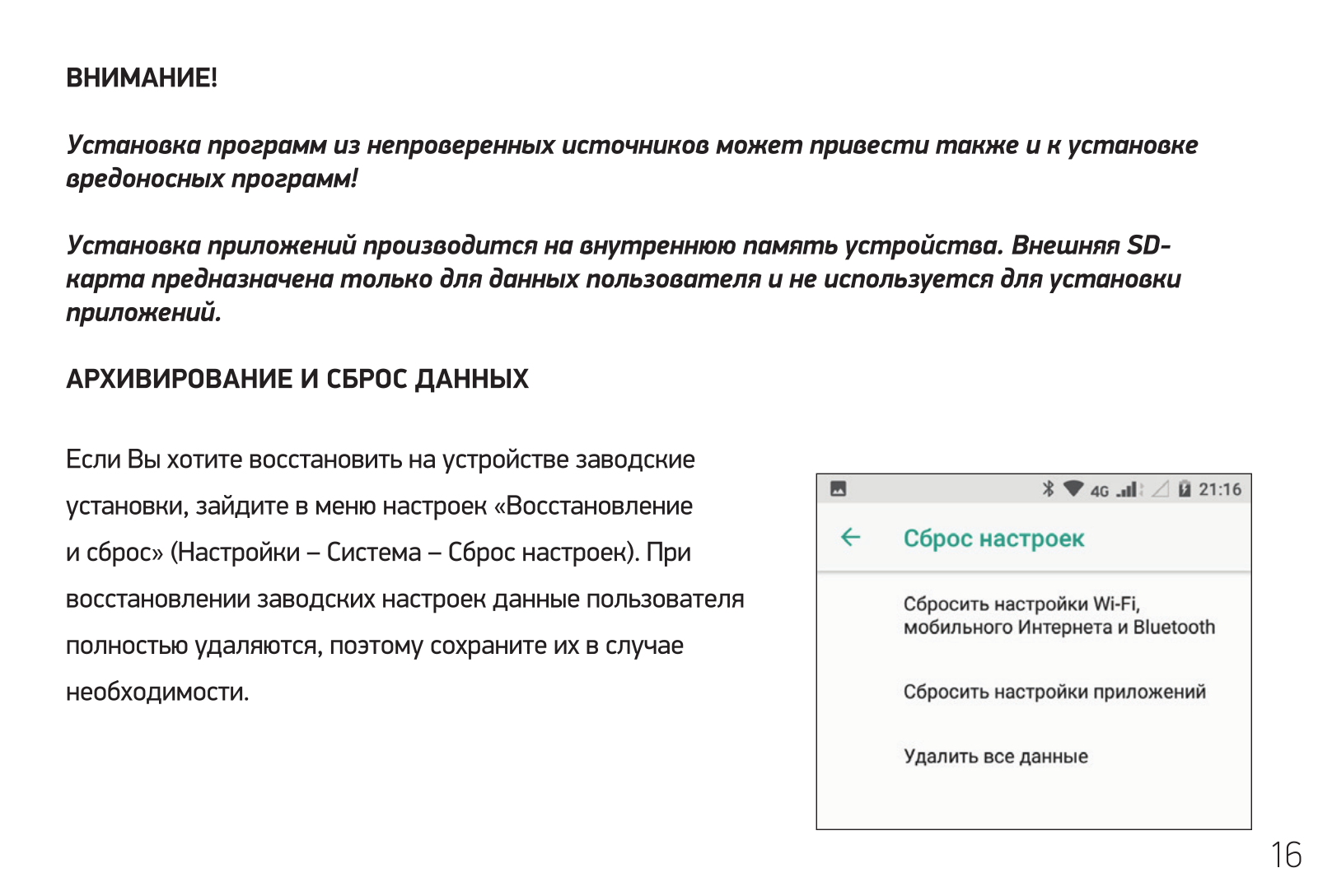Click the word необходимости ending the paragraph
Image resolution: width=1318 pixels, height=896 pixels.
(157, 692)
